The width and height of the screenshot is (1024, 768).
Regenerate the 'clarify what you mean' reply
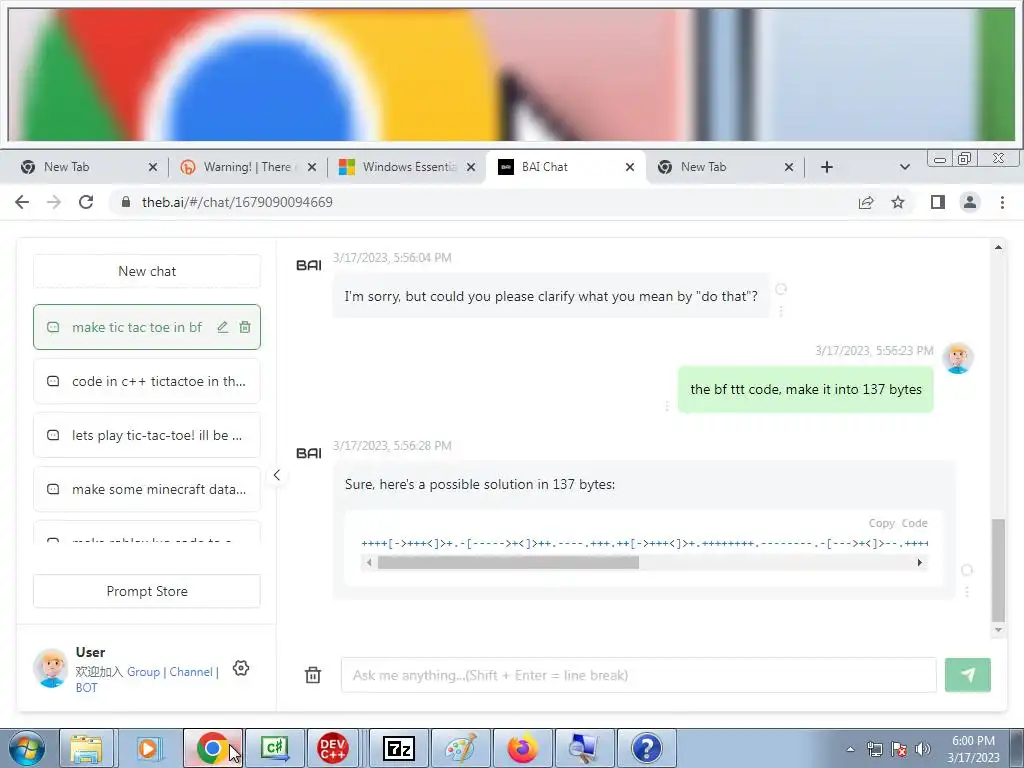(781, 289)
